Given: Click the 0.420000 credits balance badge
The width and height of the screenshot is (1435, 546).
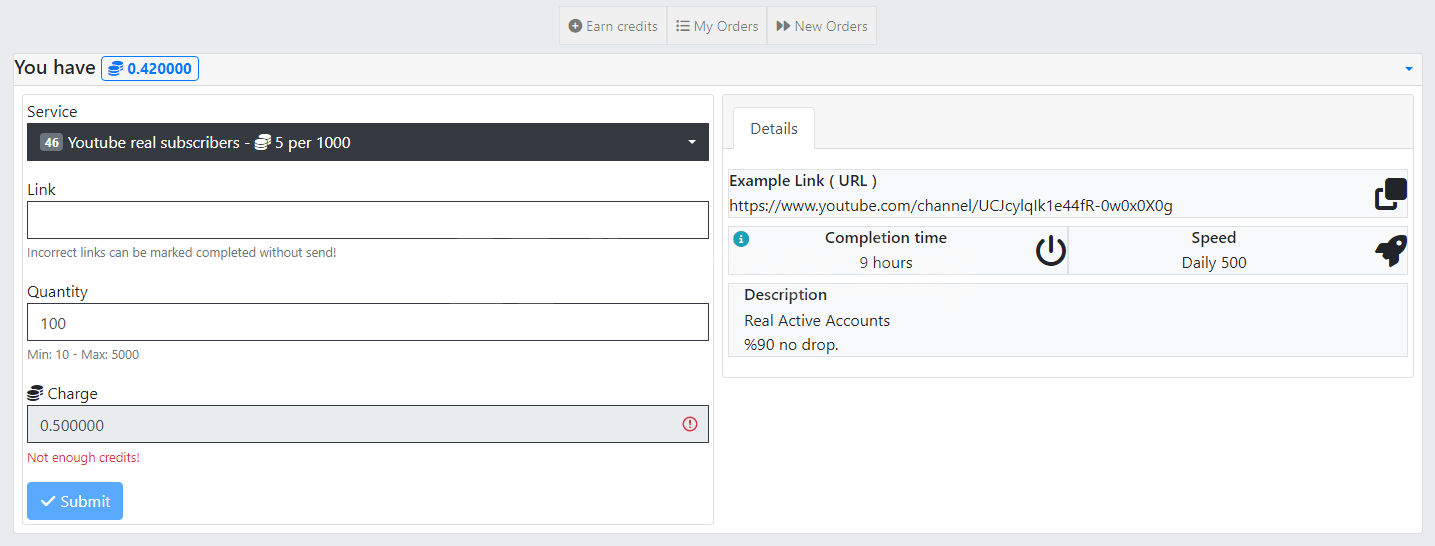Looking at the screenshot, I should 150,69.
